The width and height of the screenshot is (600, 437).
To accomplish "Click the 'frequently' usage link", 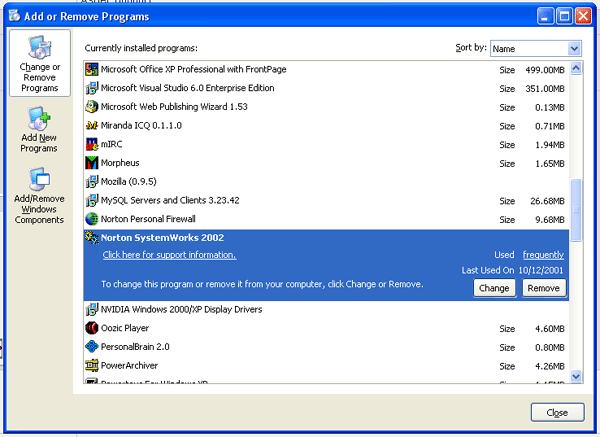I will pos(543,255).
